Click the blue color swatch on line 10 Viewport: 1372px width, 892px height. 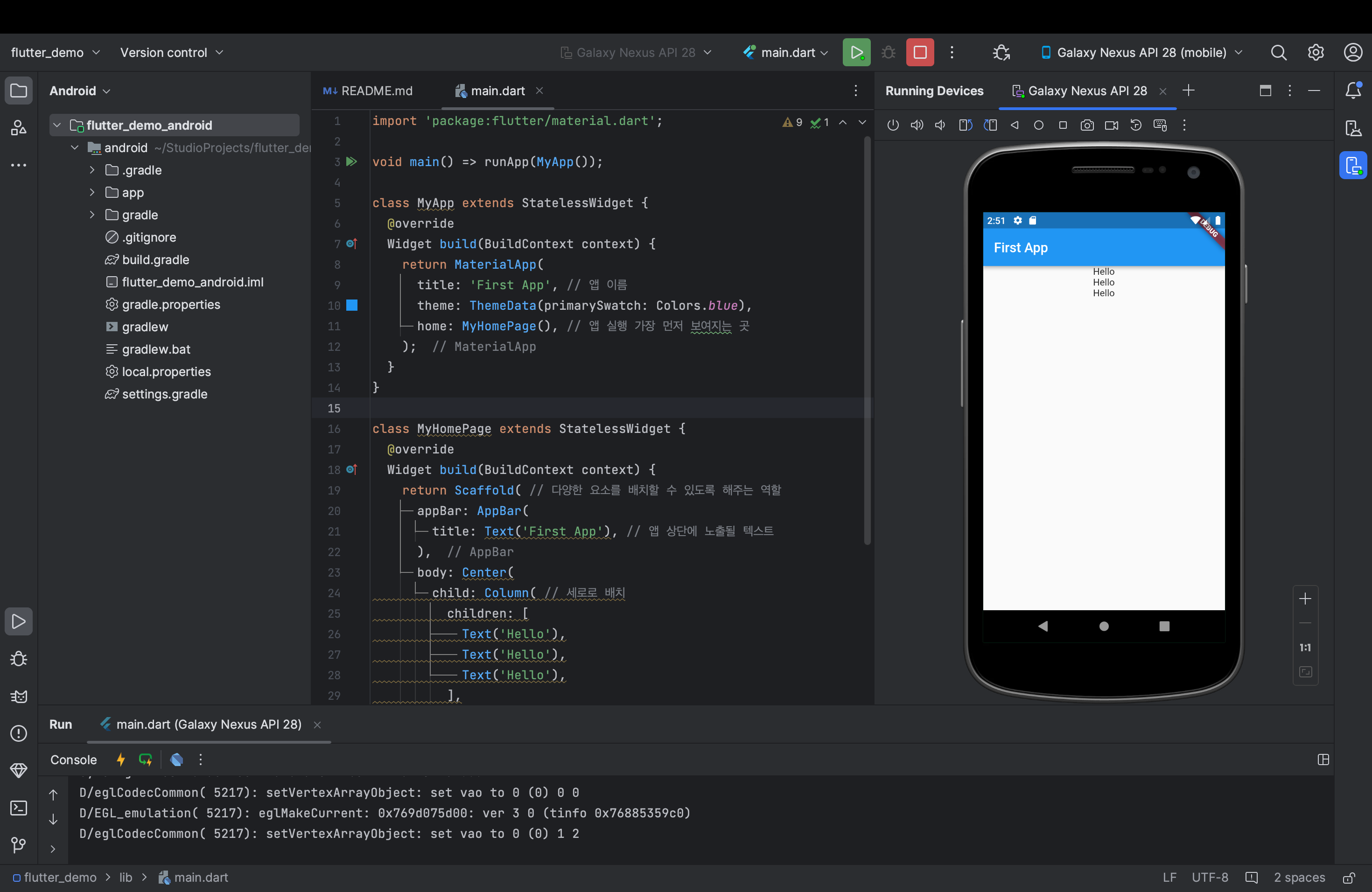[352, 306]
